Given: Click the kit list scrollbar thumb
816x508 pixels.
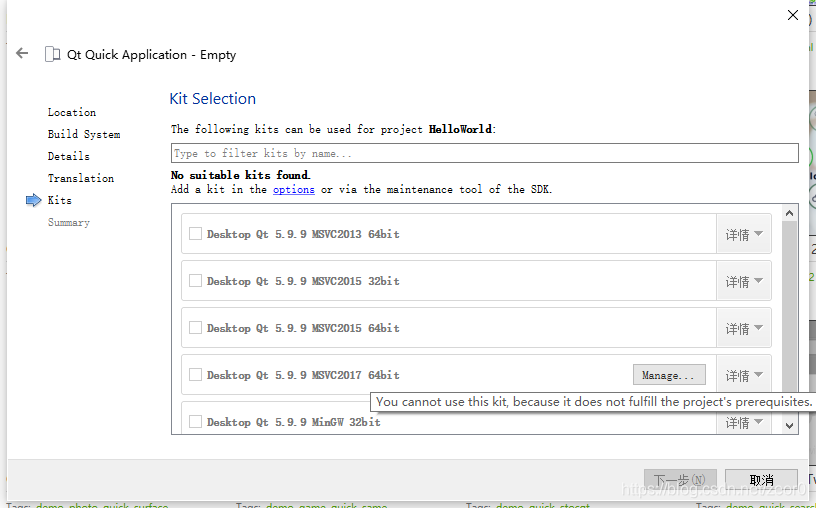Looking at the screenshot, I should tap(789, 306).
